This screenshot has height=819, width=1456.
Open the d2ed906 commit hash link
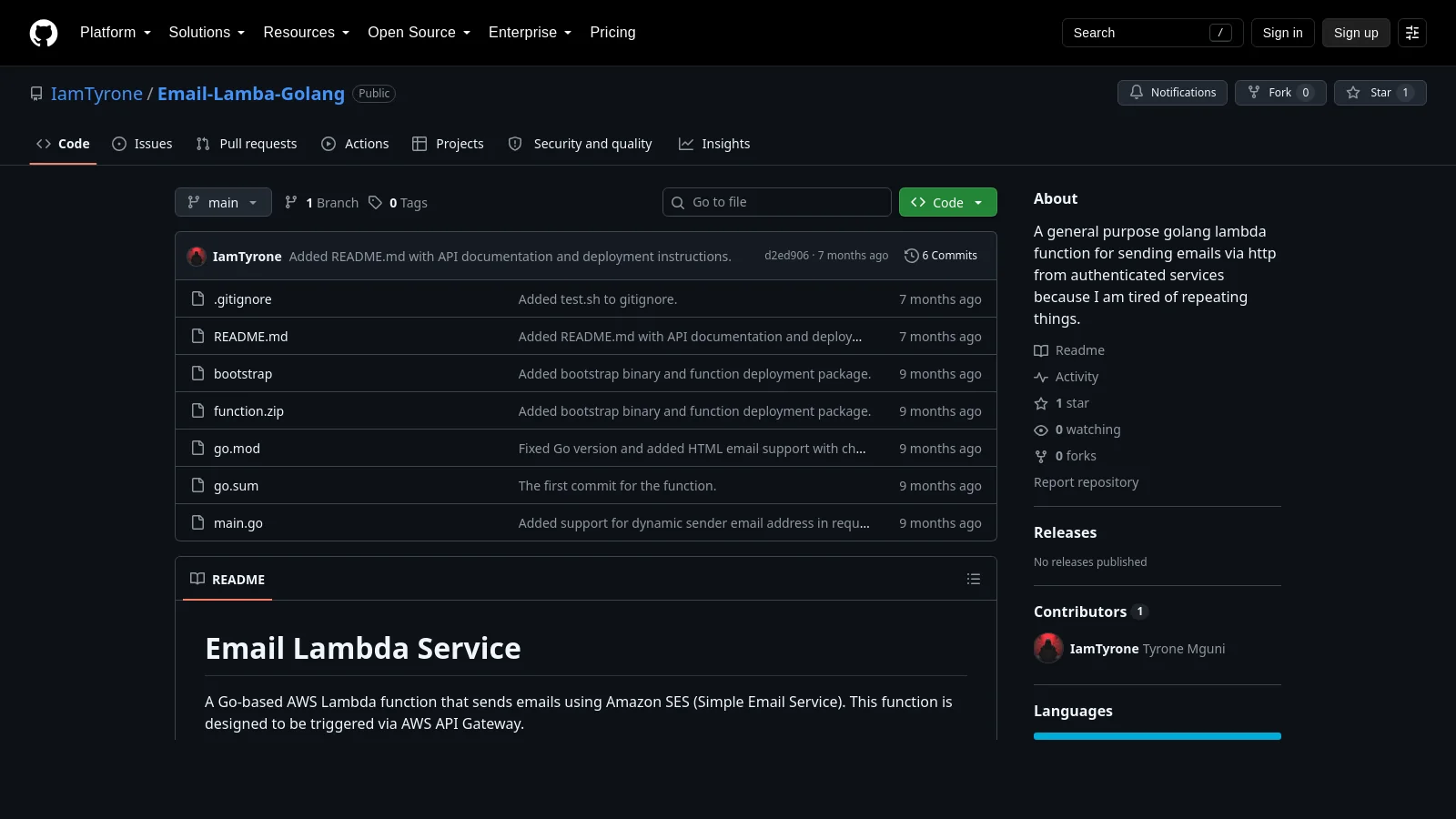[786, 256]
